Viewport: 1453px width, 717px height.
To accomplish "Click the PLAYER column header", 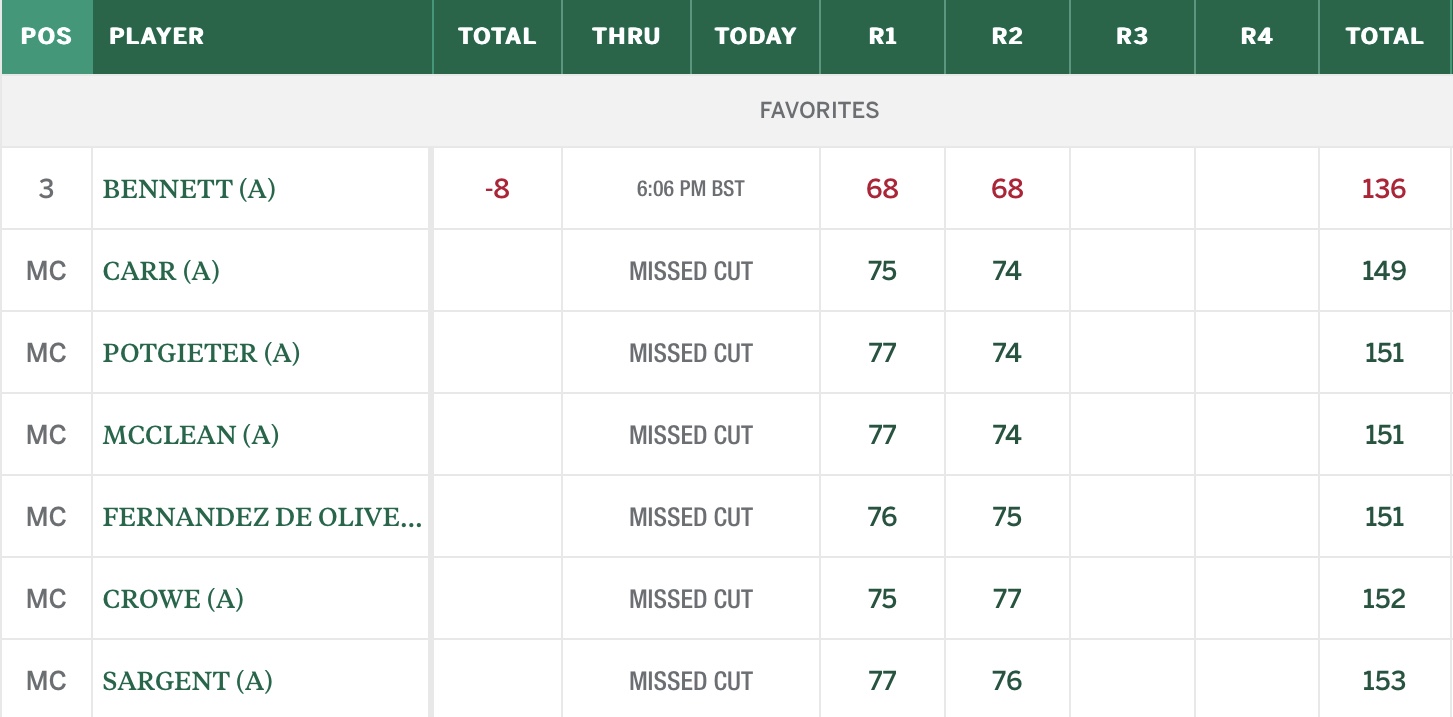I will click(x=156, y=36).
